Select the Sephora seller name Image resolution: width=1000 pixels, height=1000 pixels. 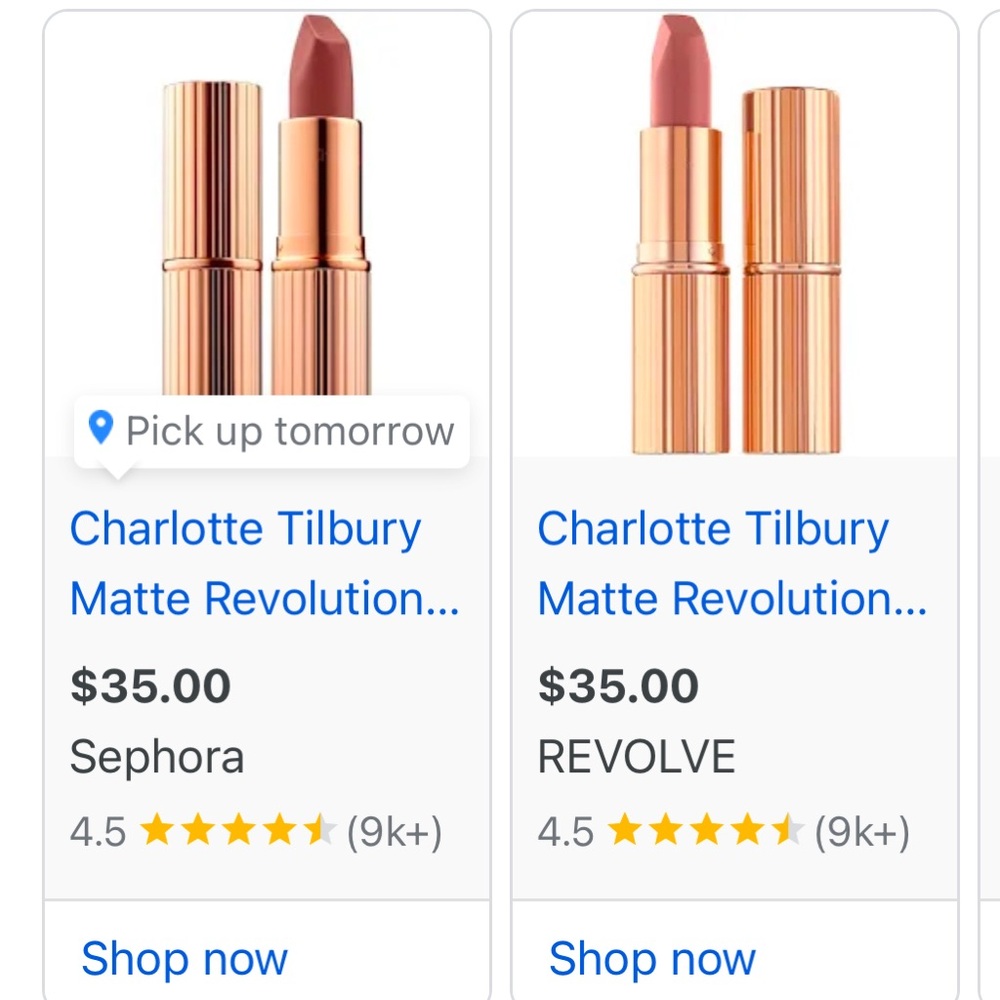pos(156,757)
